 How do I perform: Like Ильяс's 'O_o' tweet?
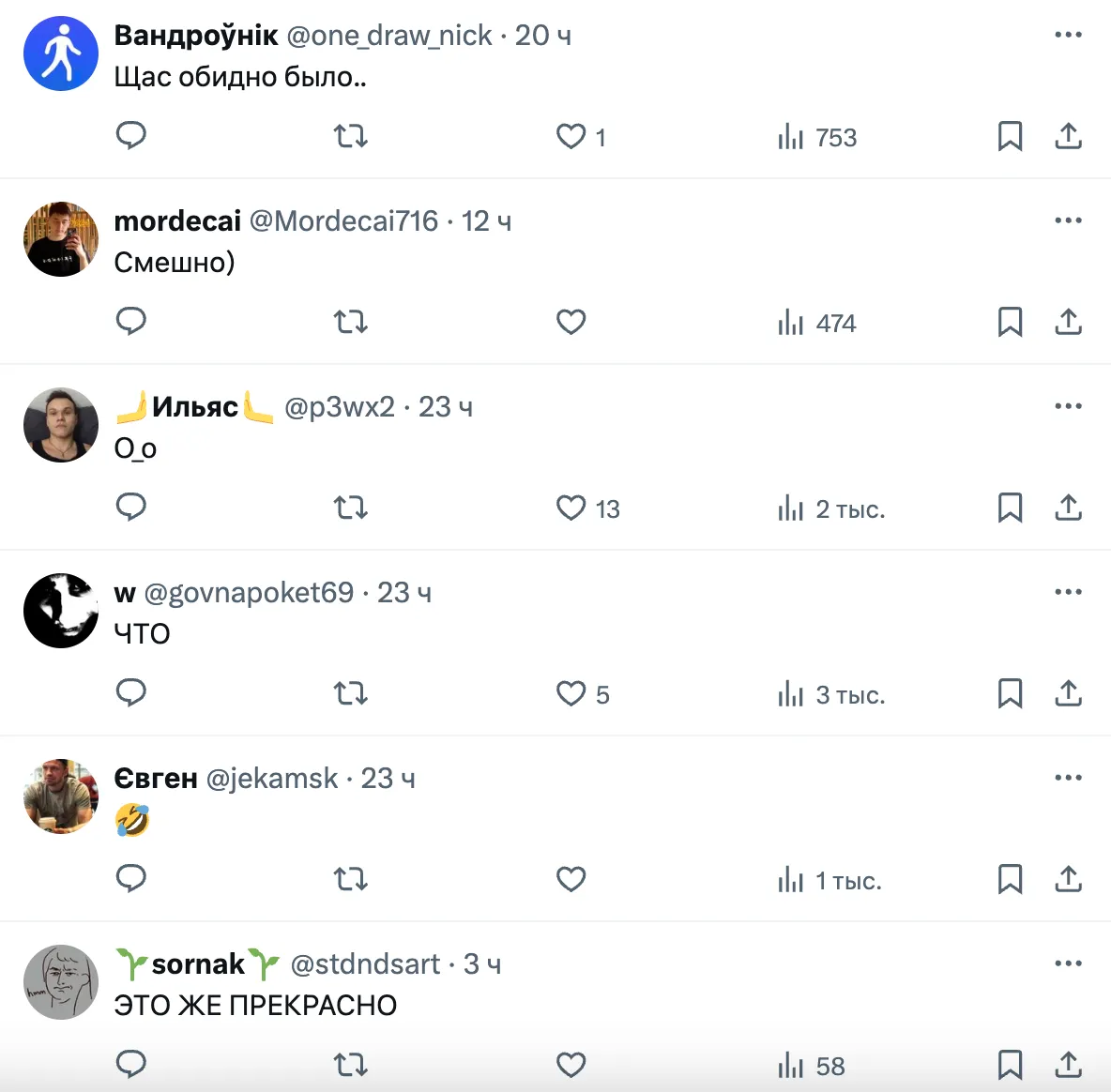point(571,508)
